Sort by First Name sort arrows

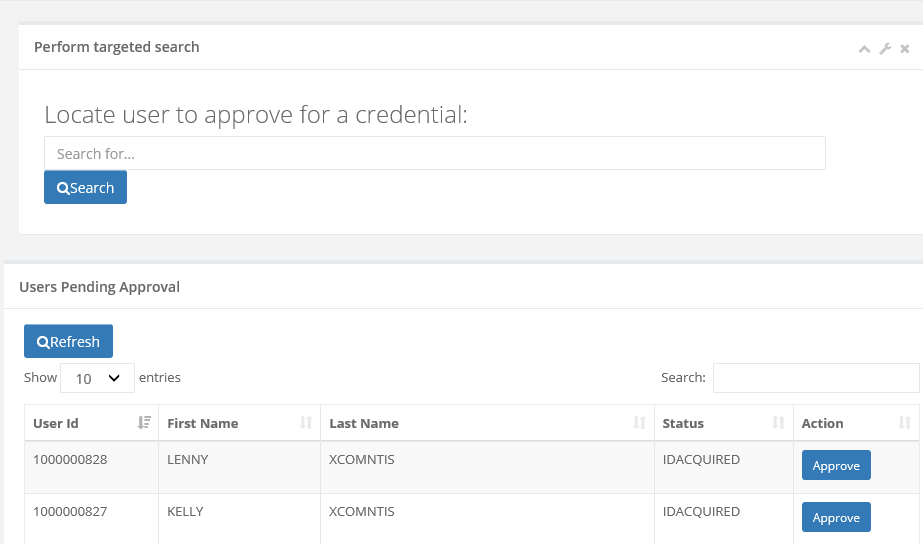pyautogui.click(x=306, y=423)
